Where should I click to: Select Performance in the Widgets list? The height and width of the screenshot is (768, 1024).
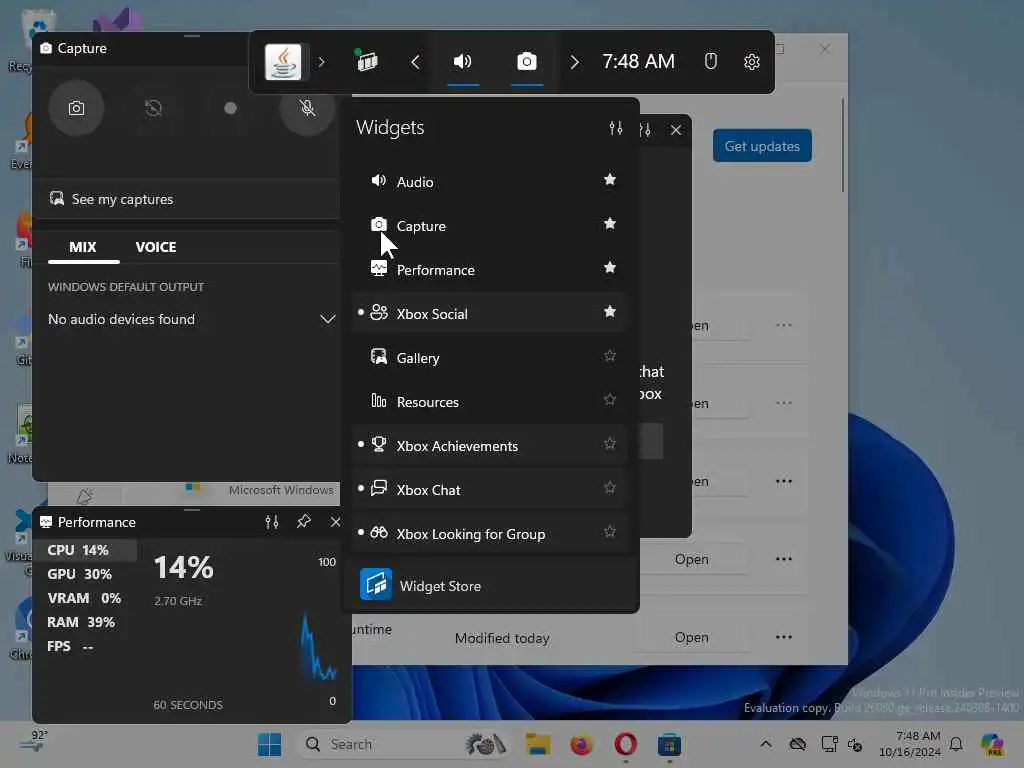(x=489, y=270)
